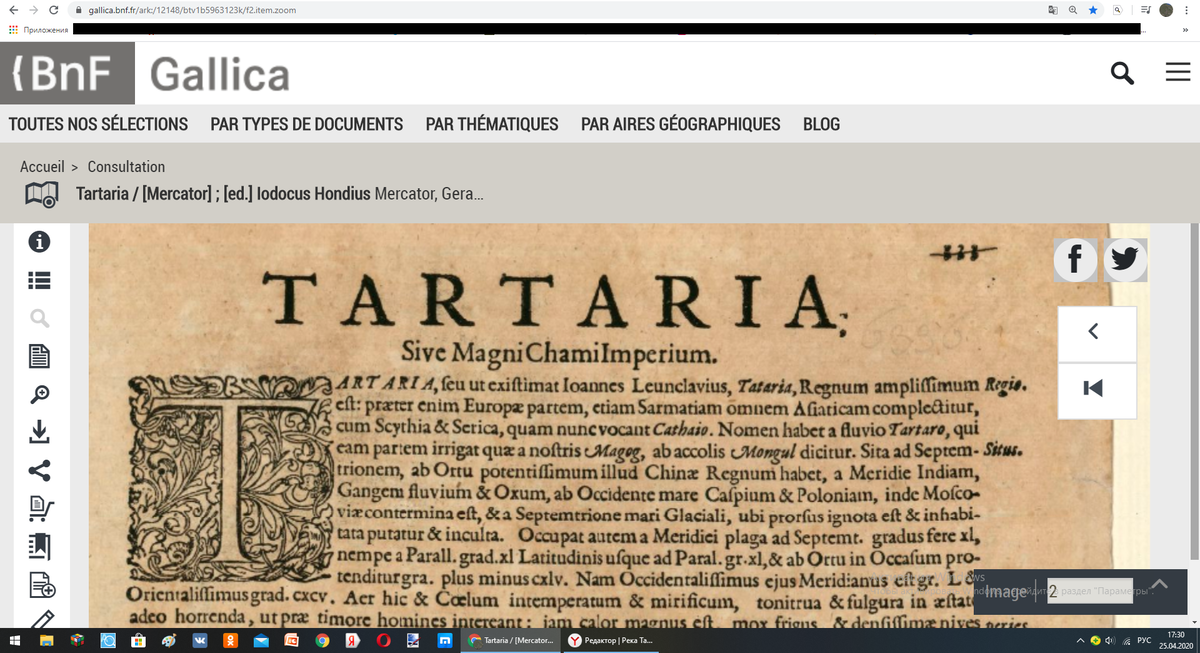The height and width of the screenshot is (653, 1200).
Task: Click the page-with-plus sidebar icon
Action: pos(41,585)
